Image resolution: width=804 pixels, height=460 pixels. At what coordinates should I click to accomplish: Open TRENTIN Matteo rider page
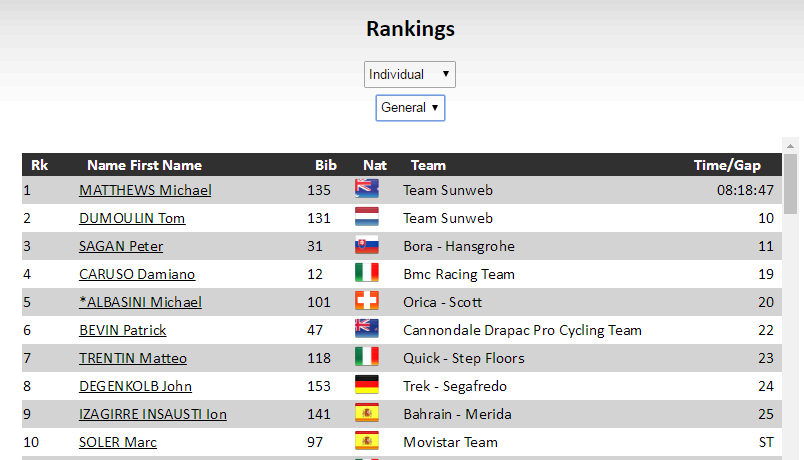tap(133, 358)
